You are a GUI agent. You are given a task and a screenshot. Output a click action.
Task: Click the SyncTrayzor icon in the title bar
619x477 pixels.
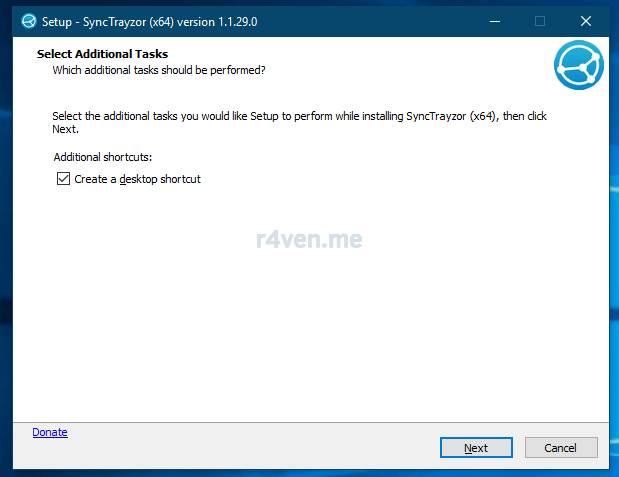pos(29,21)
